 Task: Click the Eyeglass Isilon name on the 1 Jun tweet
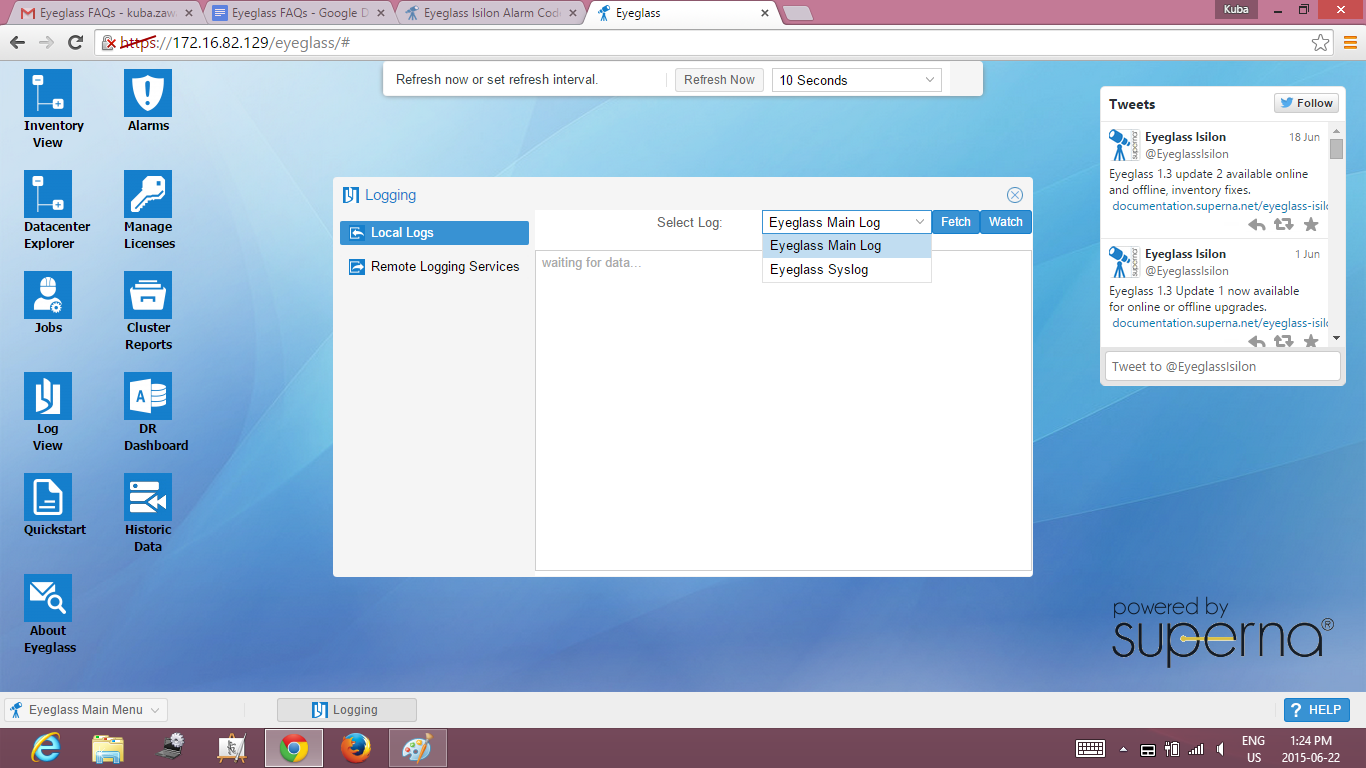pos(1185,254)
